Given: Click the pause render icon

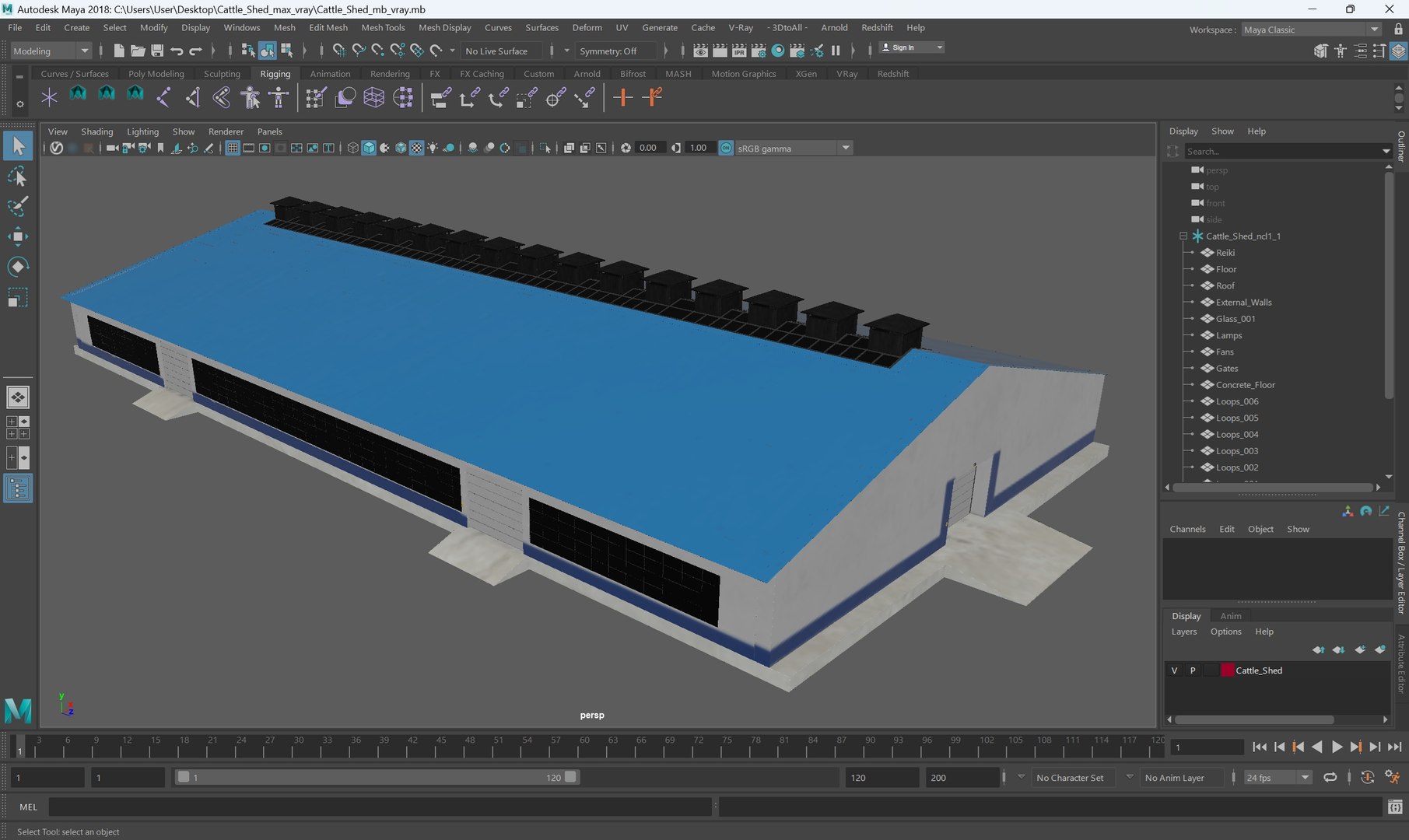Looking at the screenshot, I should pyautogui.click(x=836, y=51).
